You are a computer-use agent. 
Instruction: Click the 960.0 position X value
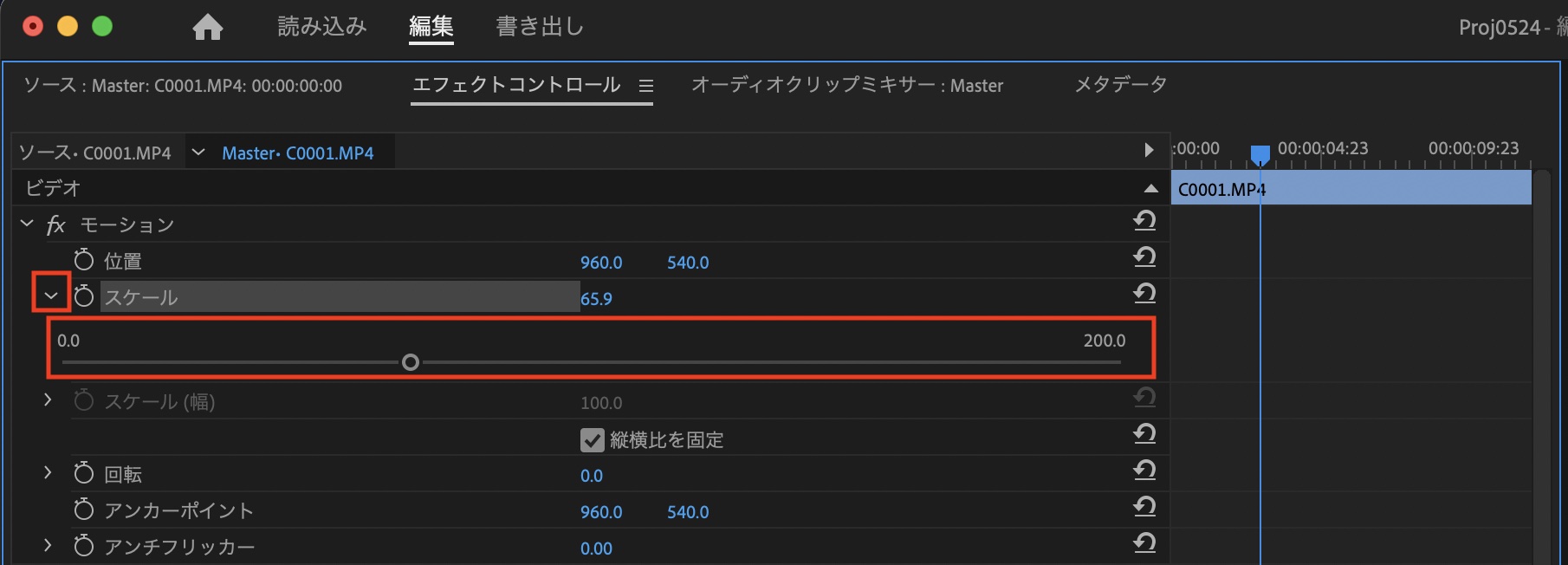(601, 263)
